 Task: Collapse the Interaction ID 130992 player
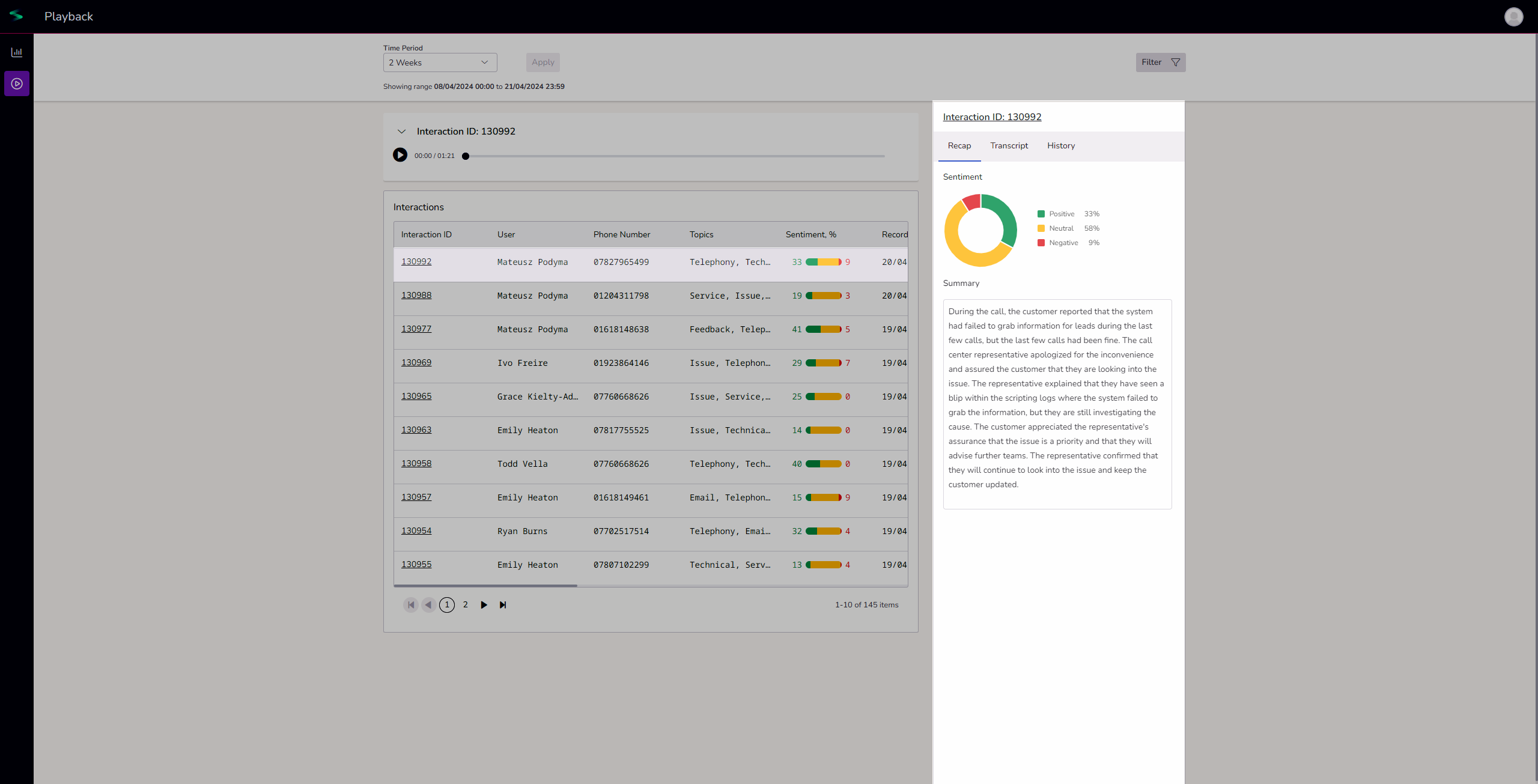pos(402,132)
